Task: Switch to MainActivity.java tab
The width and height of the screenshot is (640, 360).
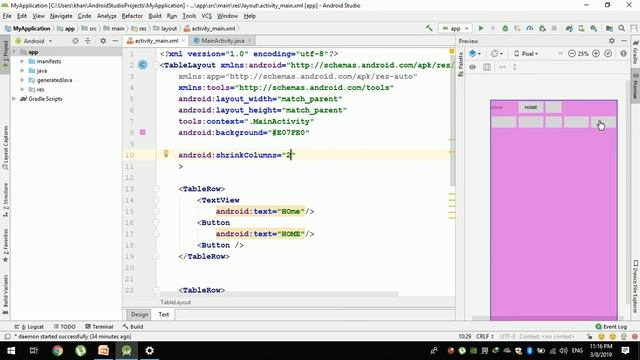Action: pyautogui.click(x=222, y=40)
